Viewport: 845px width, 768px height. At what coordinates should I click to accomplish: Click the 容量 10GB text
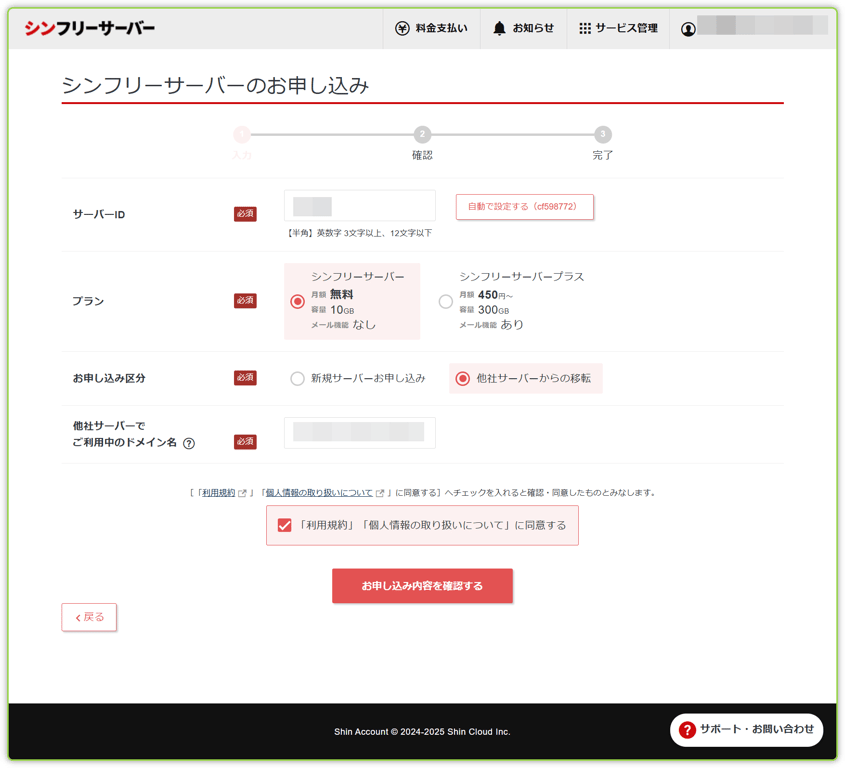[x=333, y=310]
